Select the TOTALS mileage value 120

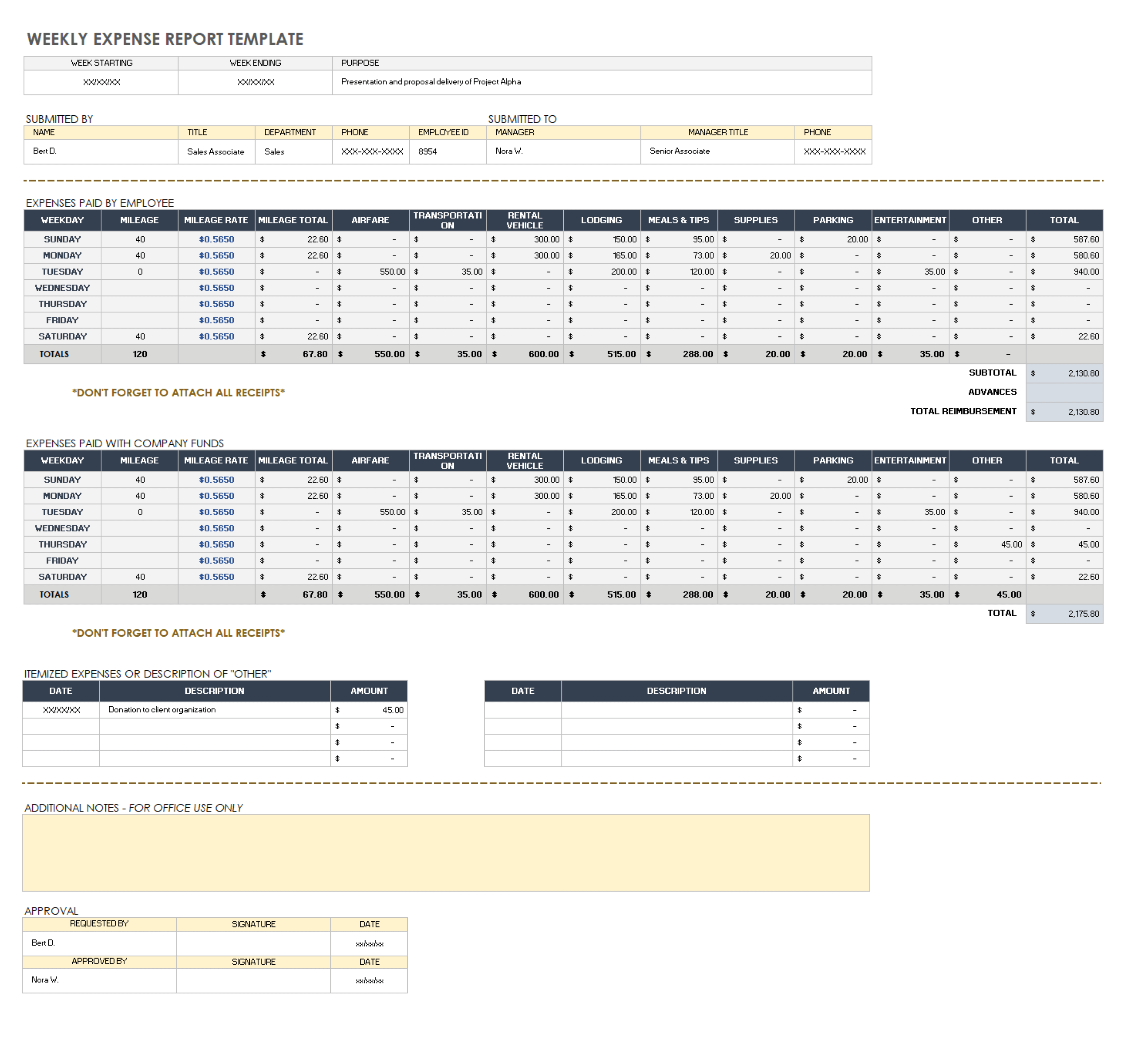pos(139,354)
